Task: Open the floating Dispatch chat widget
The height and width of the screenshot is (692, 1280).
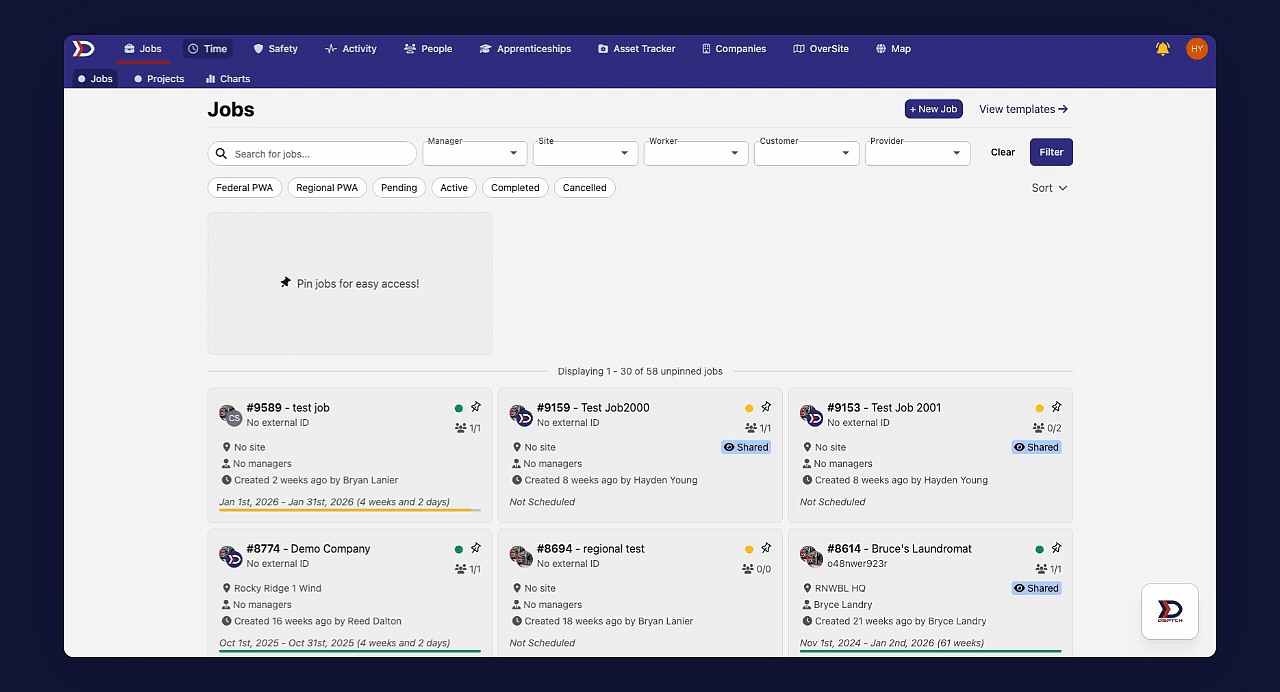Action: (1170, 611)
